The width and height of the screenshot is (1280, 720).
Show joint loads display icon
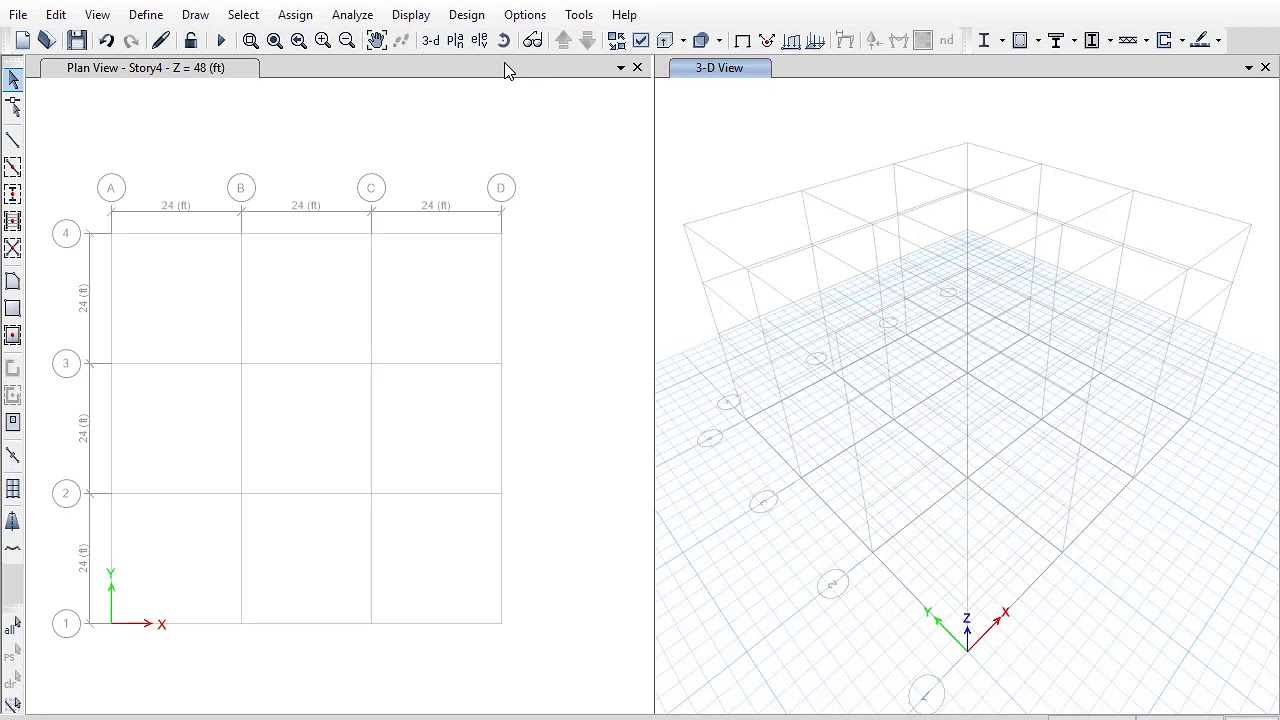tap(767, 40)
